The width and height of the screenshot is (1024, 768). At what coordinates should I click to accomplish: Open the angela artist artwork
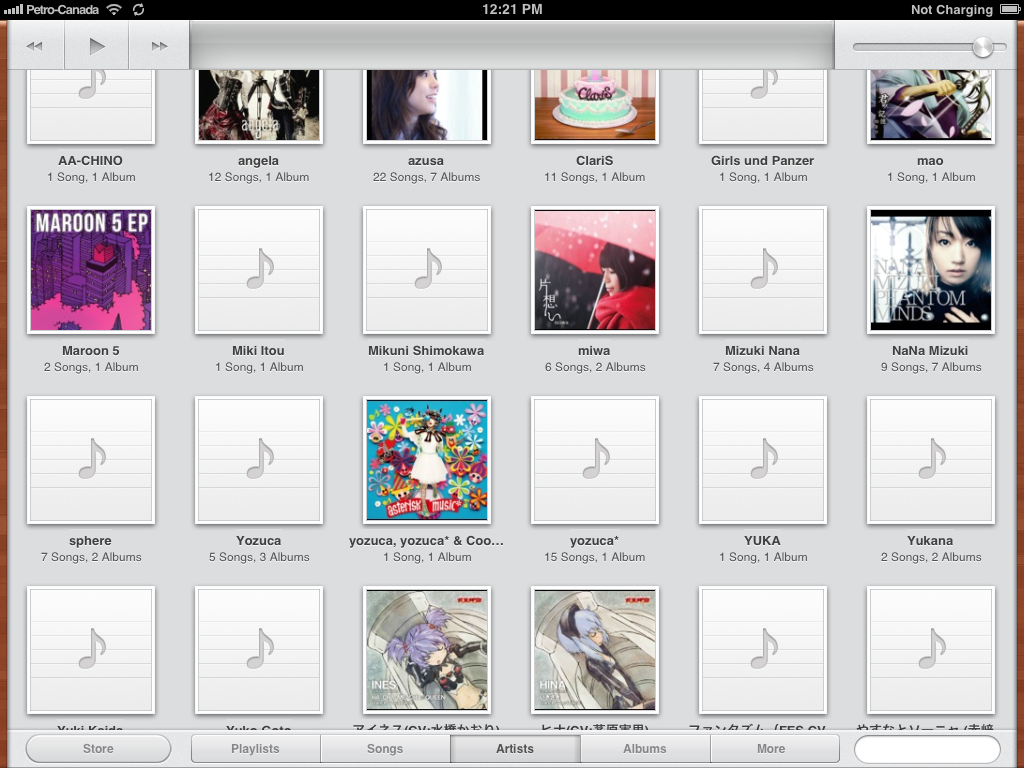tap(259, 106)
